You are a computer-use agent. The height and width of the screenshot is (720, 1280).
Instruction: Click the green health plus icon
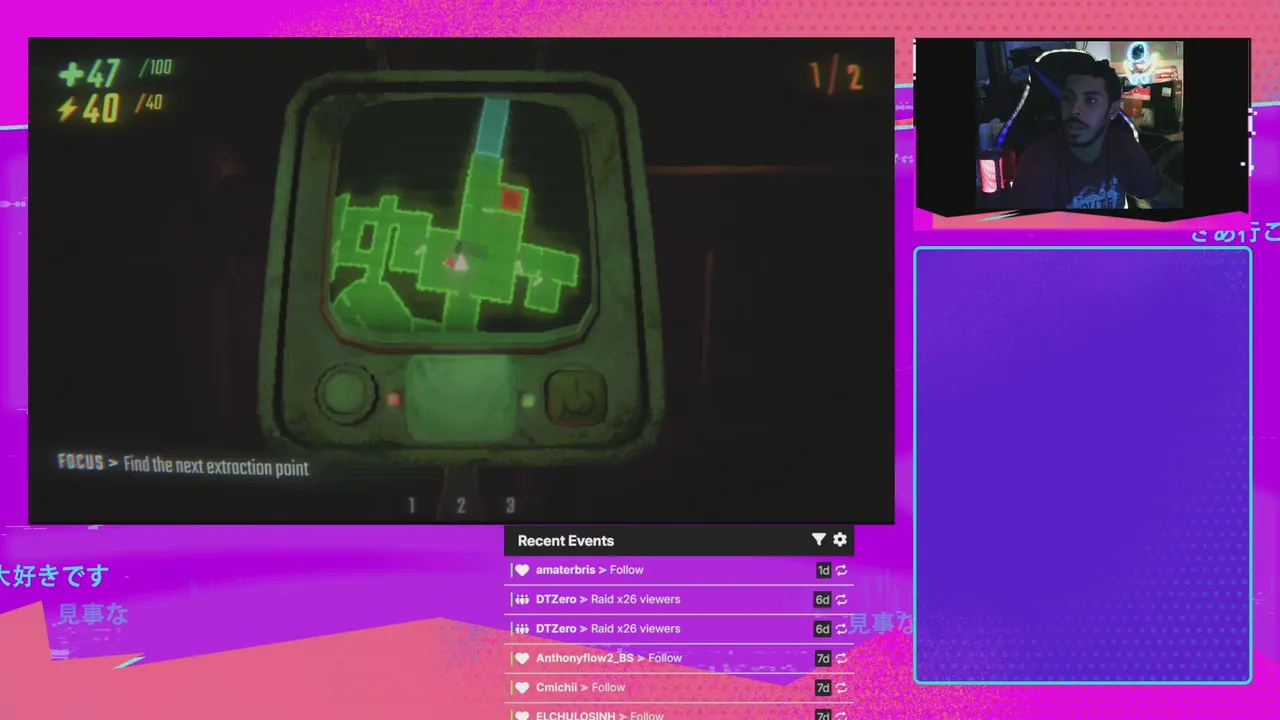pos(70,75)
